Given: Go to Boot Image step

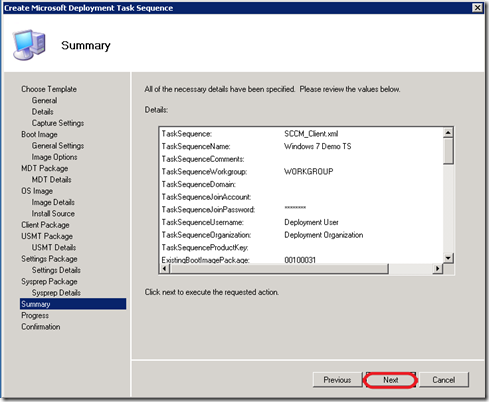Looking at the screenshot, I should (39, 134).
